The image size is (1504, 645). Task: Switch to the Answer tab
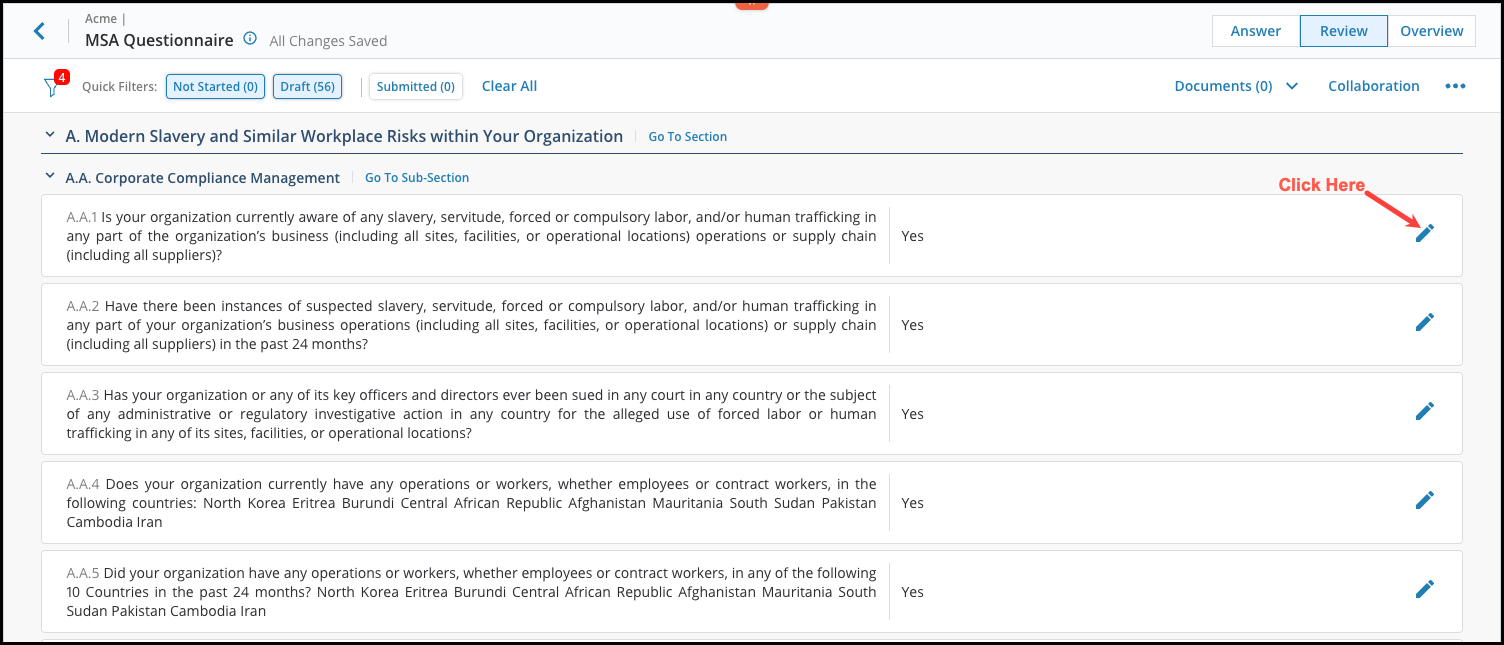[x=1256, y=31]
